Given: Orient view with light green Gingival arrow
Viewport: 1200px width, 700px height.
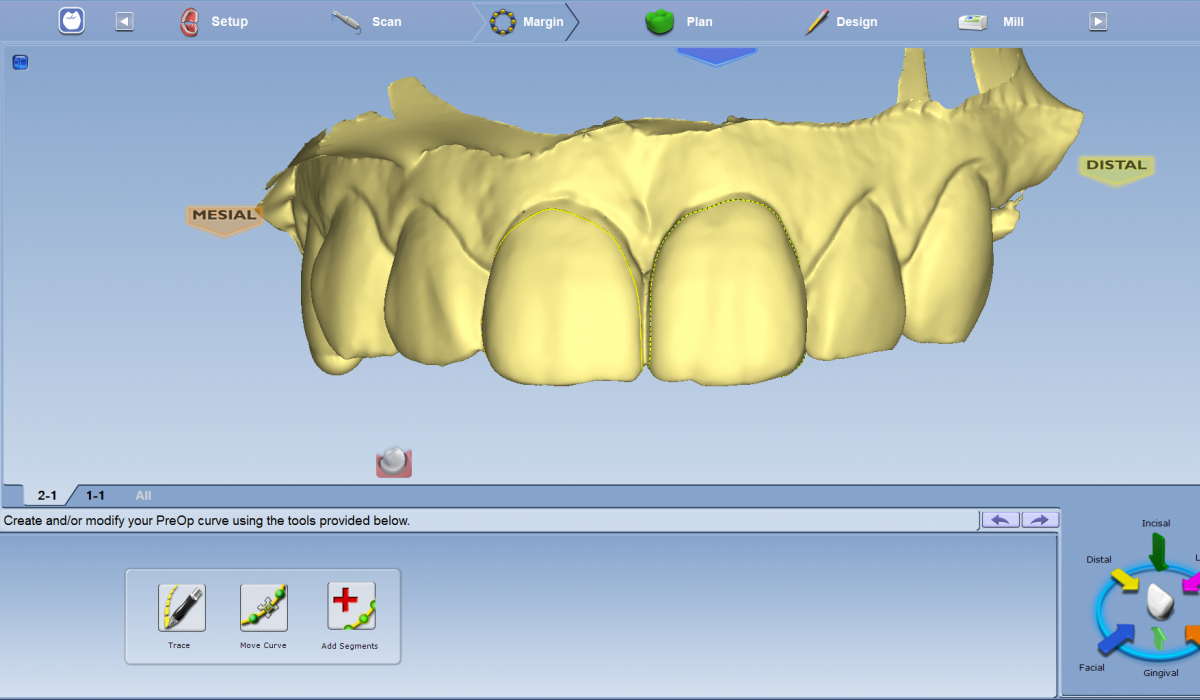Looking at the screenshot, I should (1159, 638).
